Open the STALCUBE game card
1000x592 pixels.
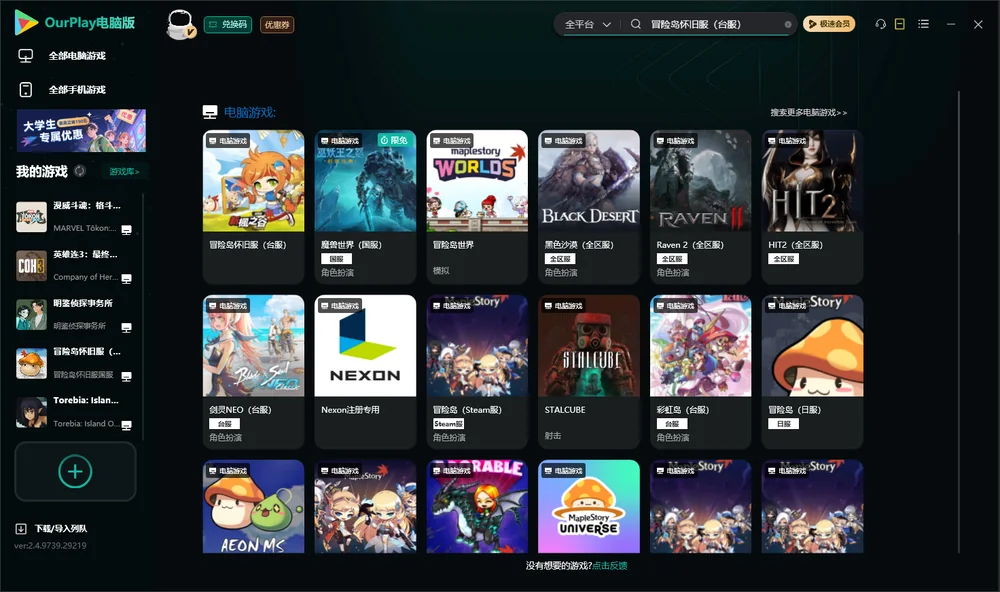[x=589, y=371]
